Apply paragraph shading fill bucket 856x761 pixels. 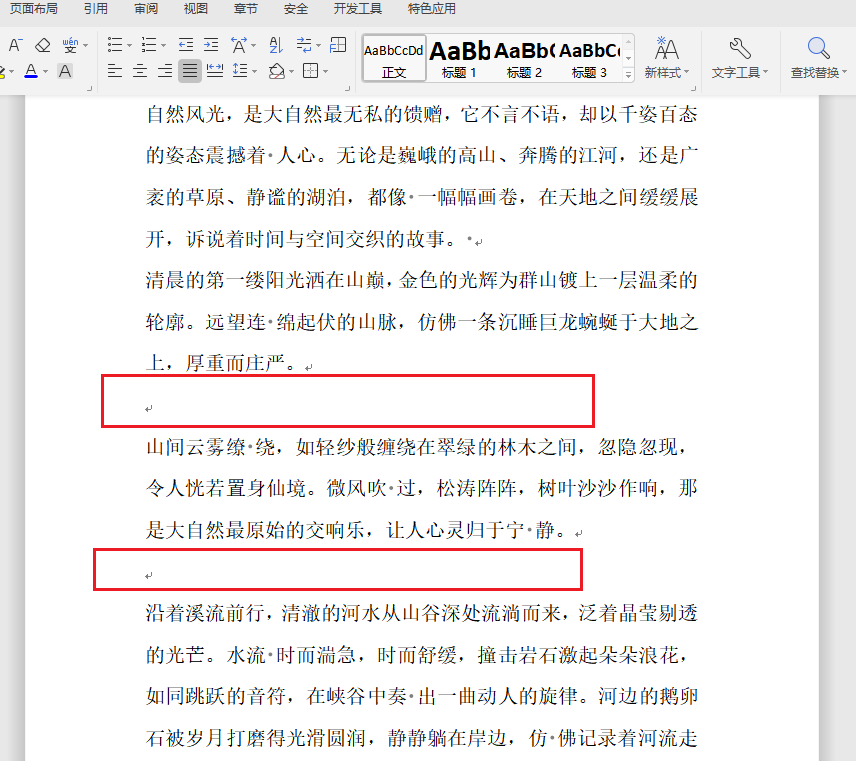(x=277, y=71)
